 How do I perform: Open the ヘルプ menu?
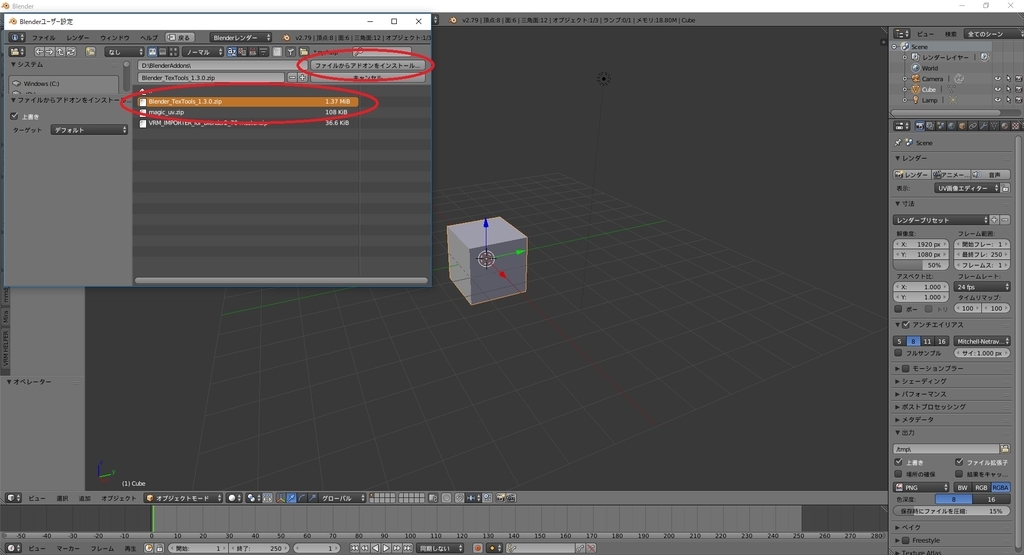coord(149,38)
